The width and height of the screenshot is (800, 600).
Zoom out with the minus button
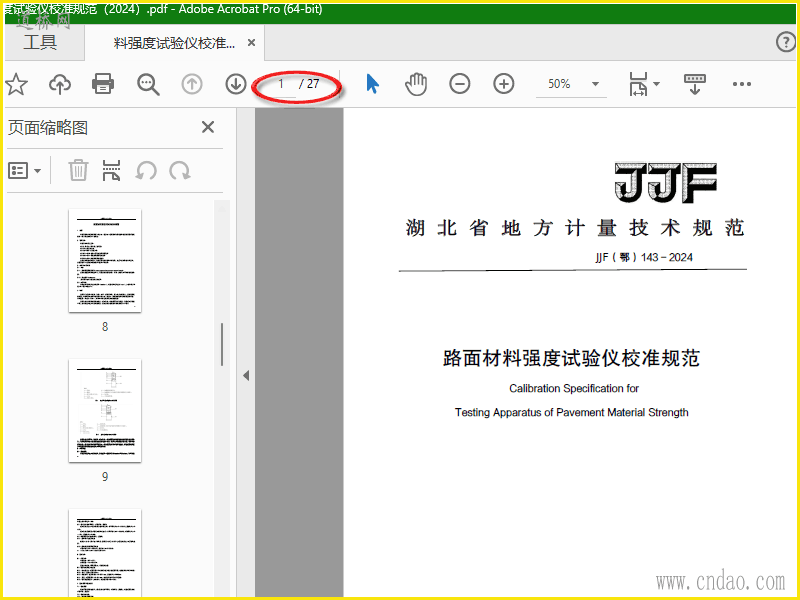pos(460,84)
